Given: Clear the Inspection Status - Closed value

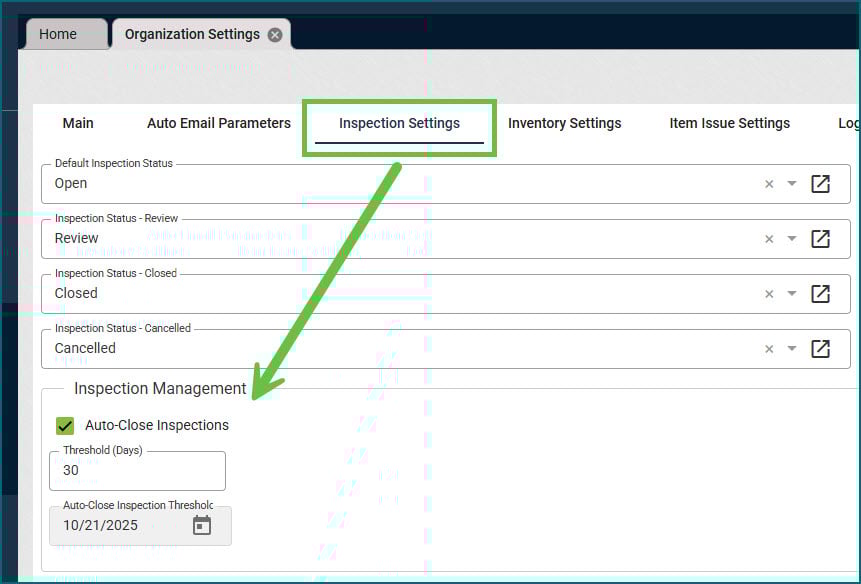Looking at the screenshot, I should (769, 294).
